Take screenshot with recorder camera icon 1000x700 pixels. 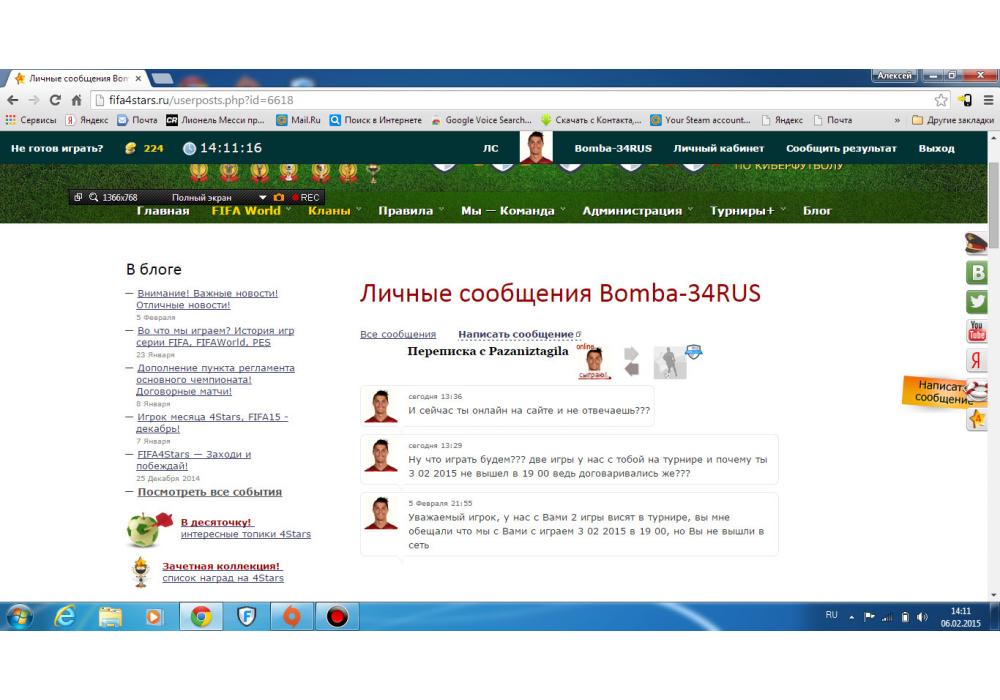[279, 198]
